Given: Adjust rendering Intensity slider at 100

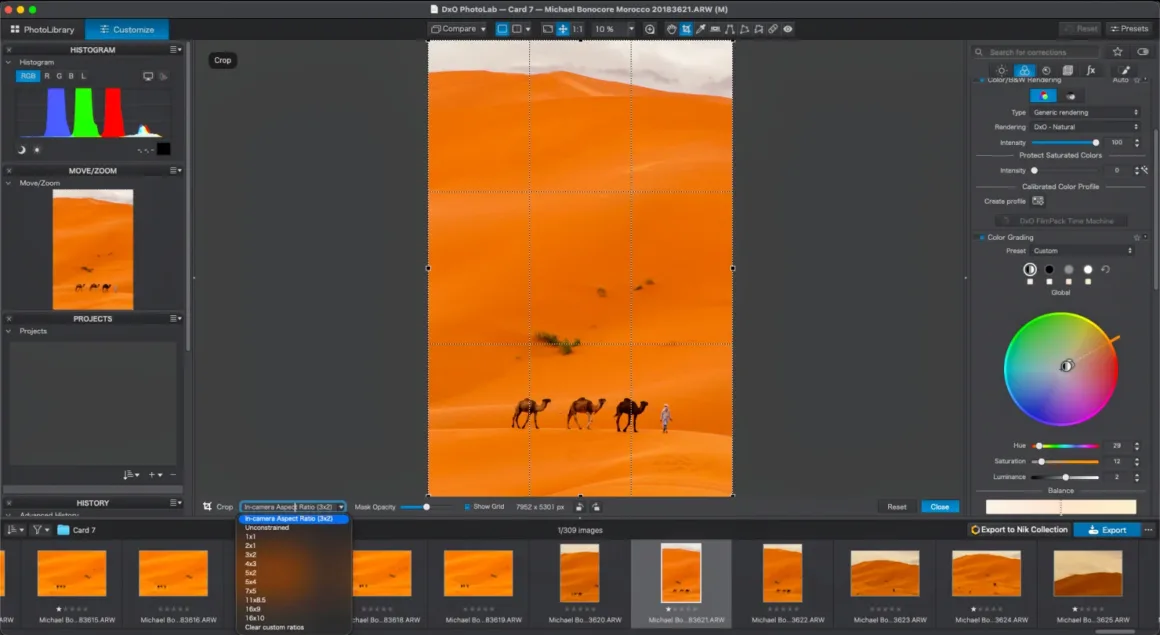Looking at the screenshot, I should click(1096, 142).
